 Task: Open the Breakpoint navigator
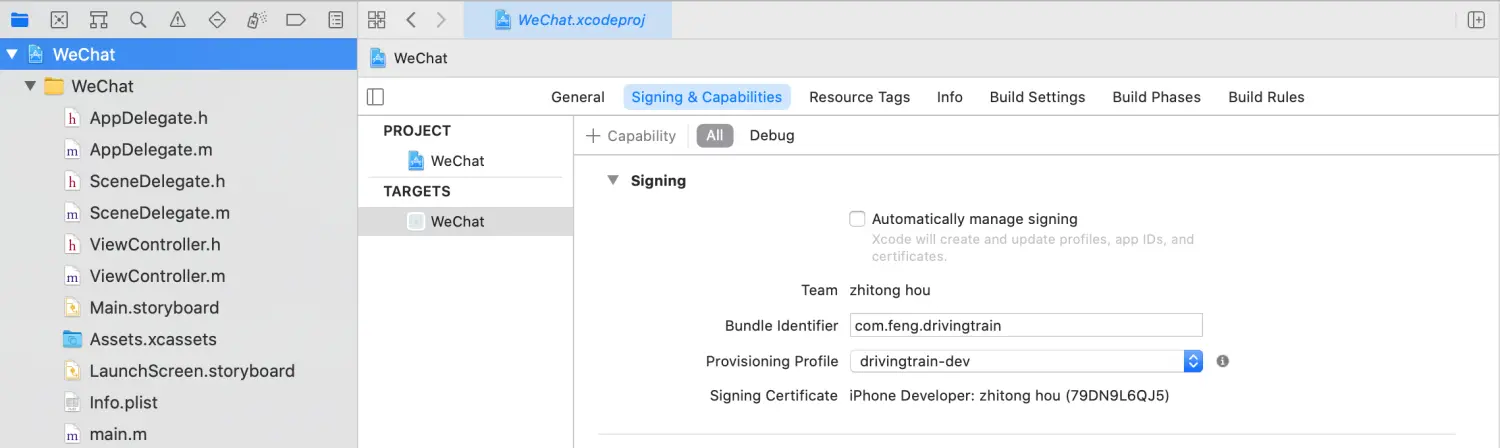pyautogui.click(x=296, y=20)
